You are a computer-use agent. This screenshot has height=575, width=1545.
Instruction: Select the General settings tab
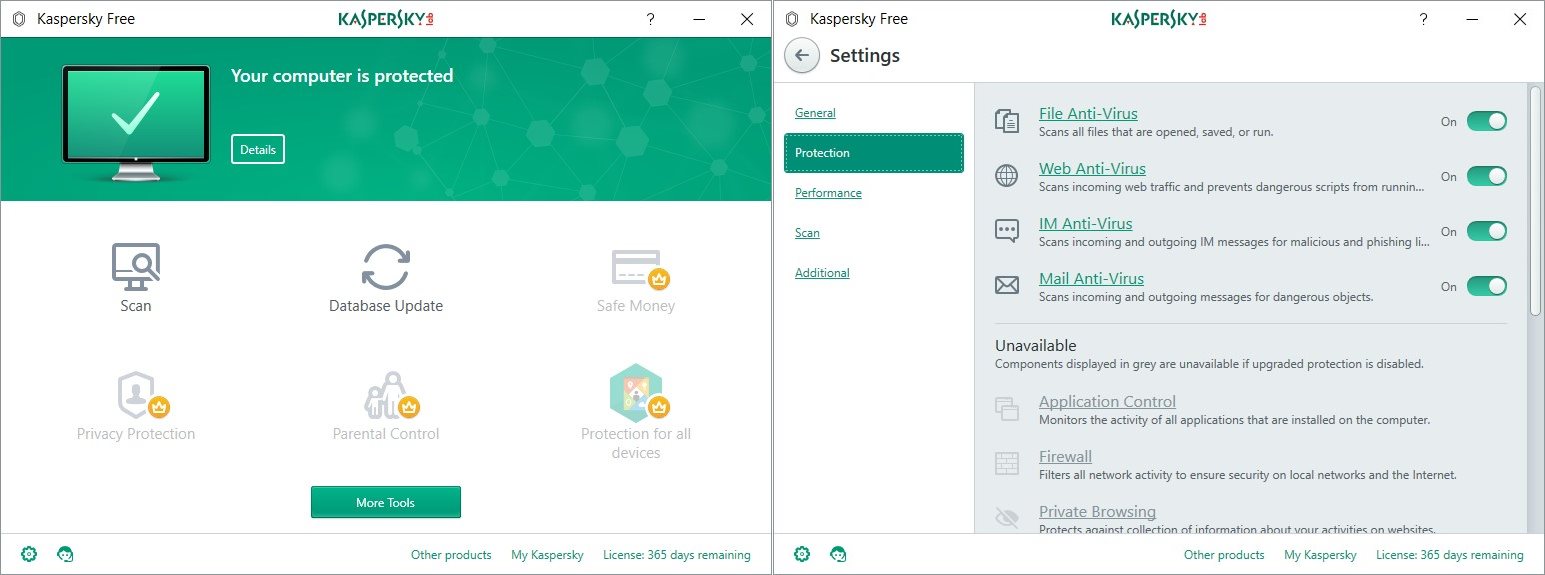coord(815,113)
